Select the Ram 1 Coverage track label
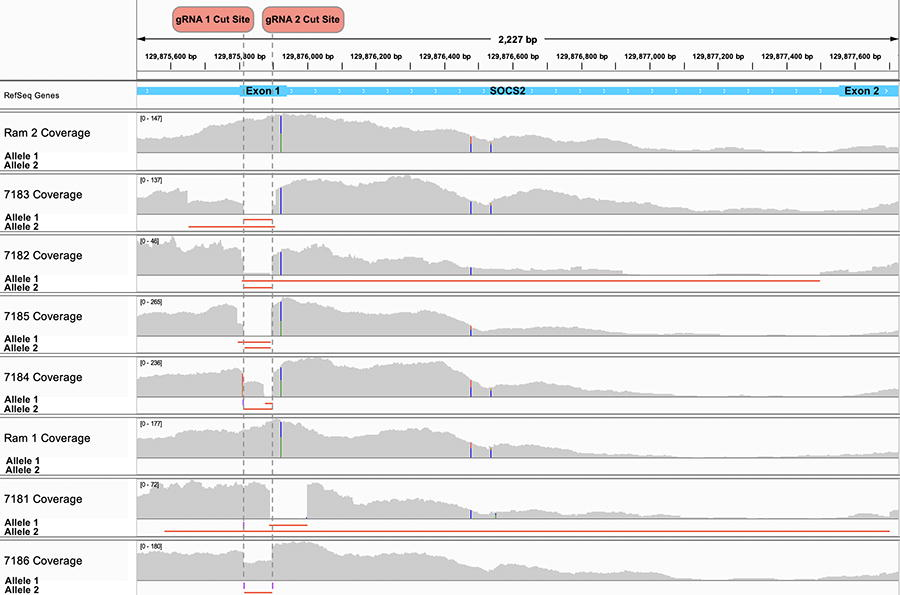The width and height of the screenshot is (900, 595). (x=47, y=438)
